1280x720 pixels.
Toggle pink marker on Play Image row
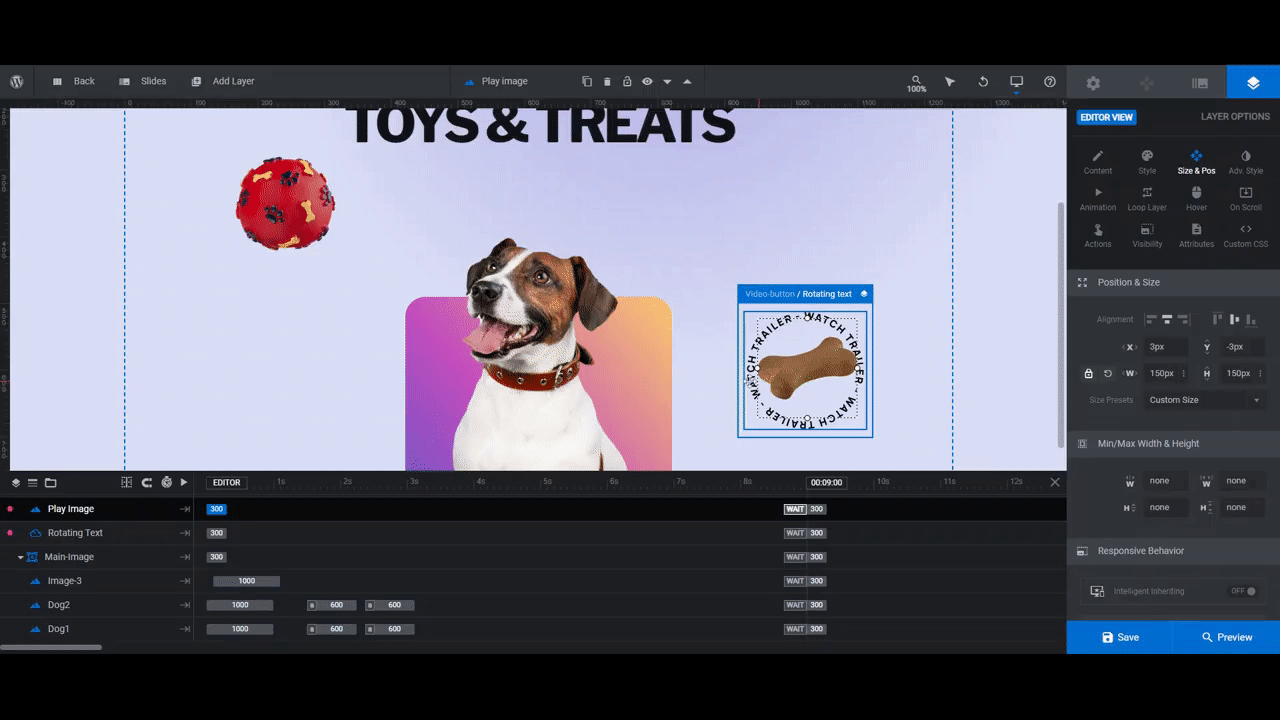10,509
